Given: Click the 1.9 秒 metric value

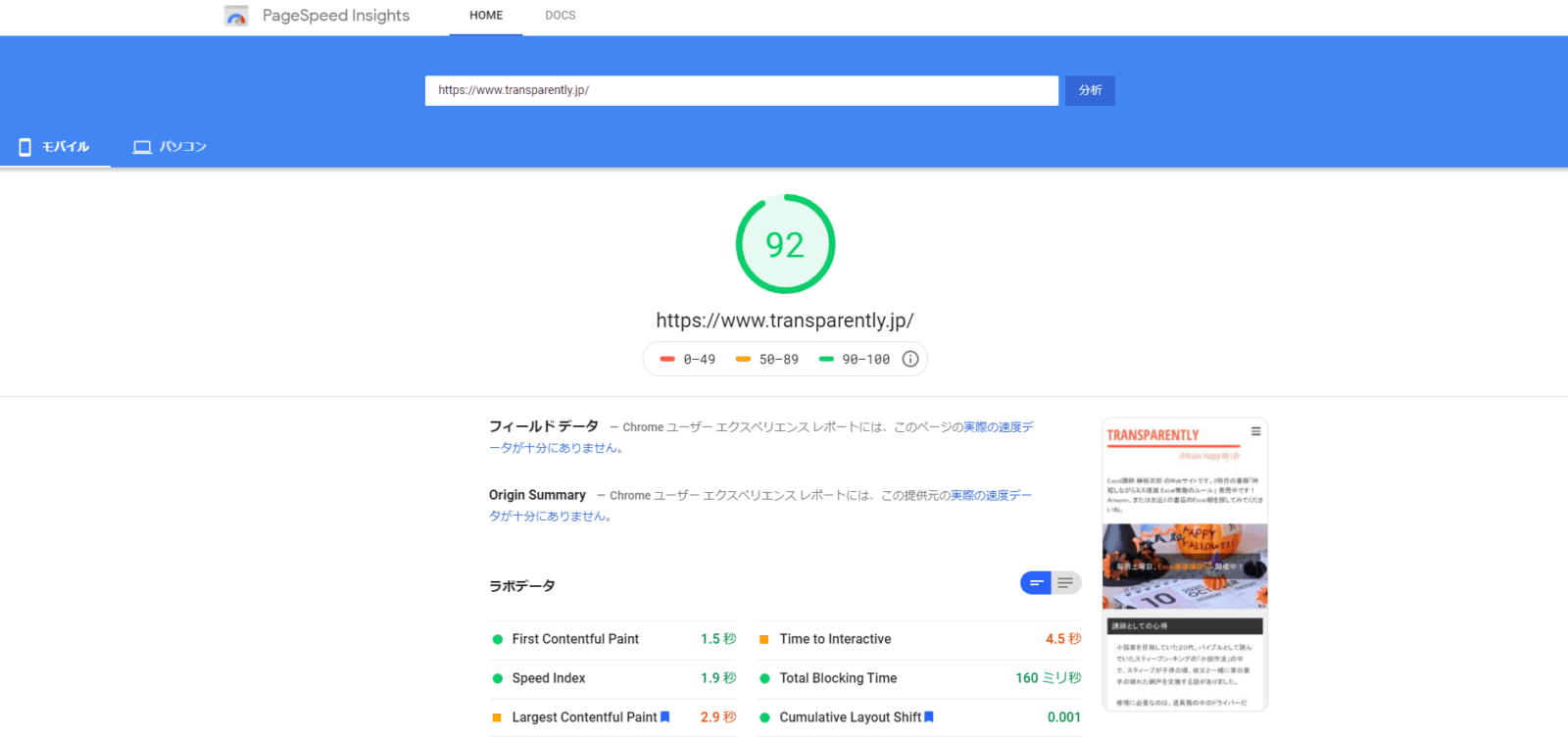Looking at the screenshot, I should [718, 678].
